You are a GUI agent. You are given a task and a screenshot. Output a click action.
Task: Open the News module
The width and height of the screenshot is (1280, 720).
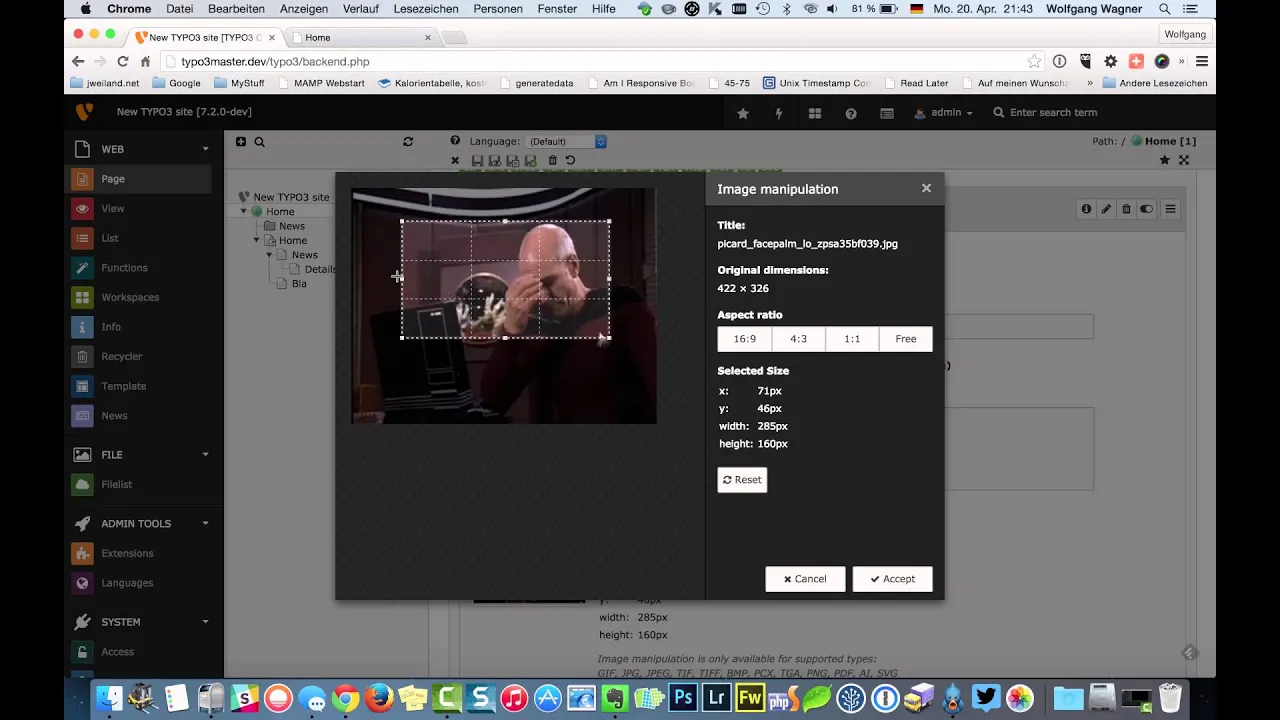[140, 415]
